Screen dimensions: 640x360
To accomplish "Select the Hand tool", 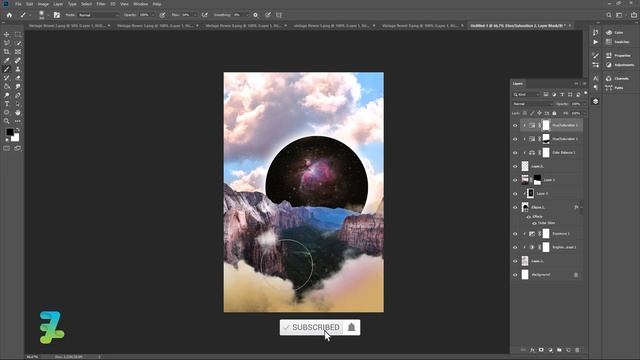I will coord(18,112).
